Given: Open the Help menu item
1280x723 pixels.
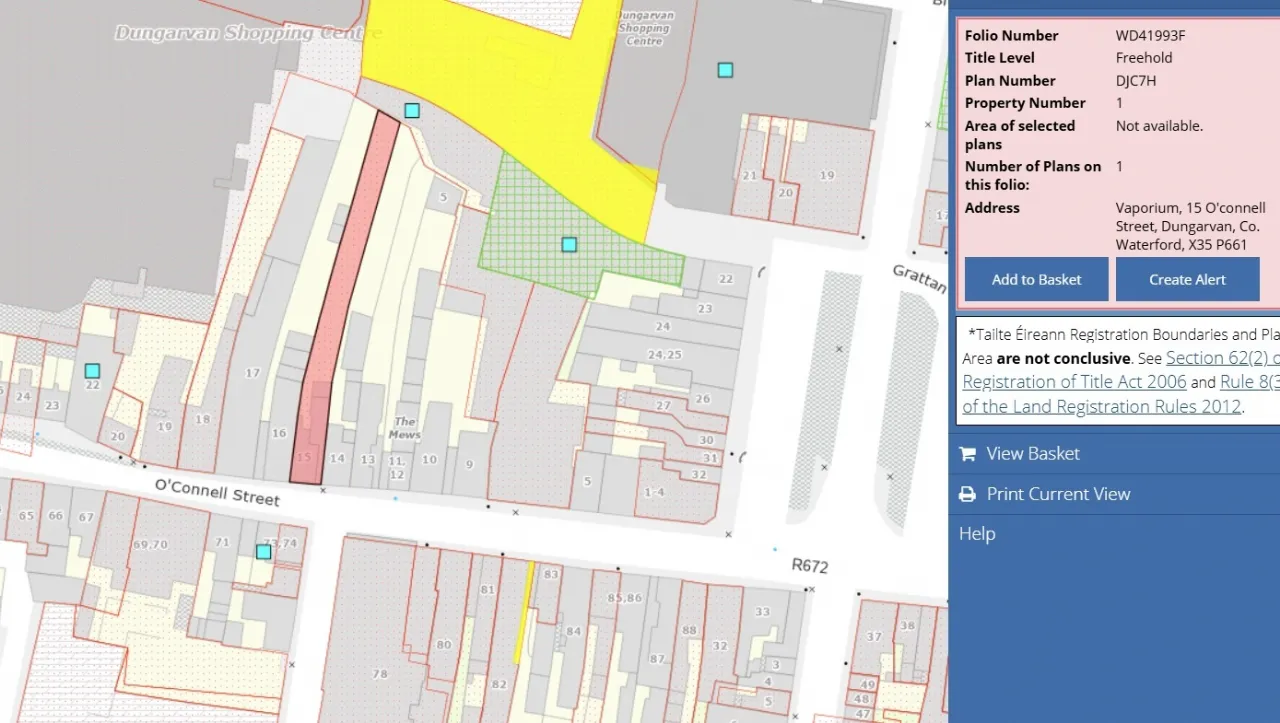Looking at the screenshot, I should (977, 534).
